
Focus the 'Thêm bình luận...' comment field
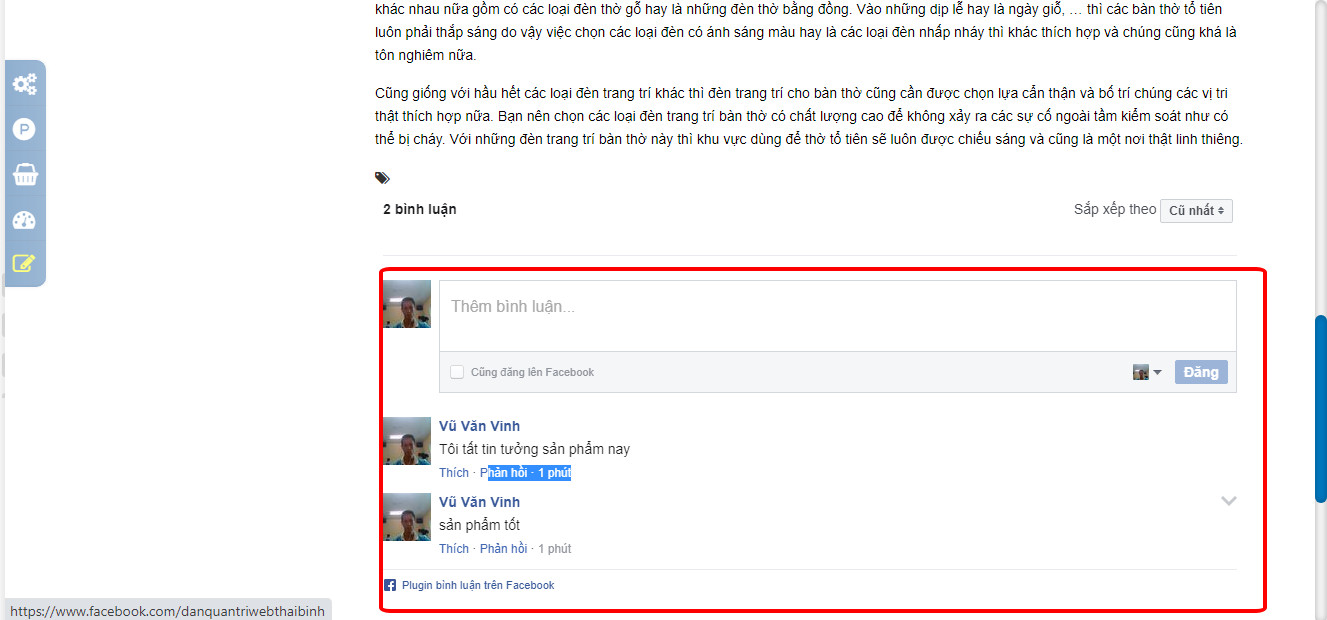(x=838, y=316)
